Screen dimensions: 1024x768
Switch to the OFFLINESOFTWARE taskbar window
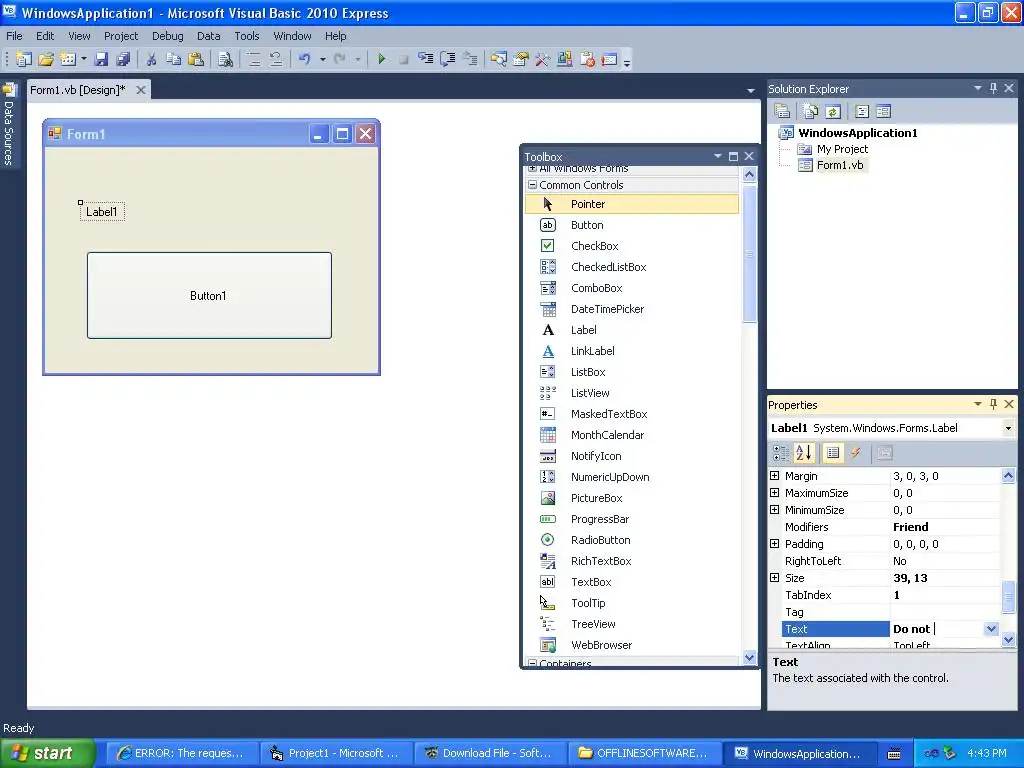pyautogui.click(x=644, y=753)
